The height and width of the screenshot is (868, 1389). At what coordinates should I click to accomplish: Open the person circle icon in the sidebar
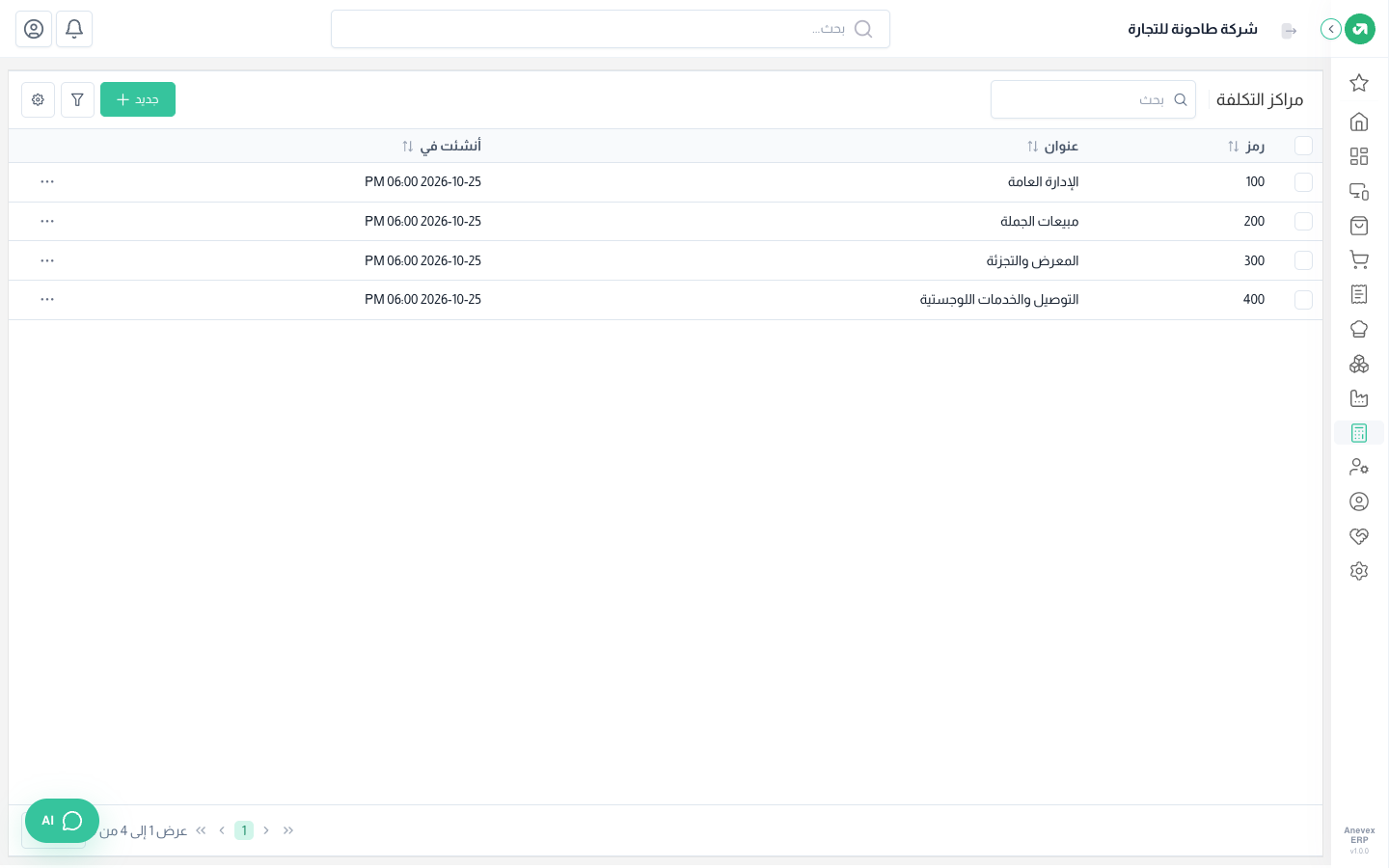pos(1359,502)
